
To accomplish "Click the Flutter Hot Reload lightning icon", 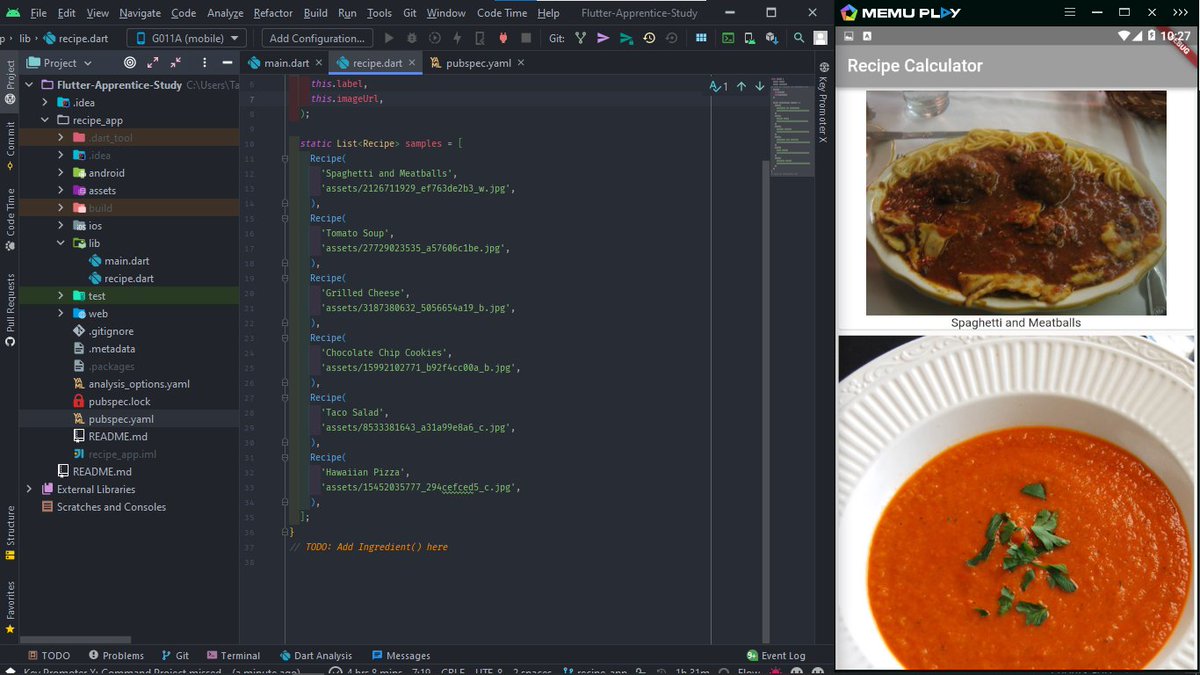I will pyautogui.click(x=457, y=38).
